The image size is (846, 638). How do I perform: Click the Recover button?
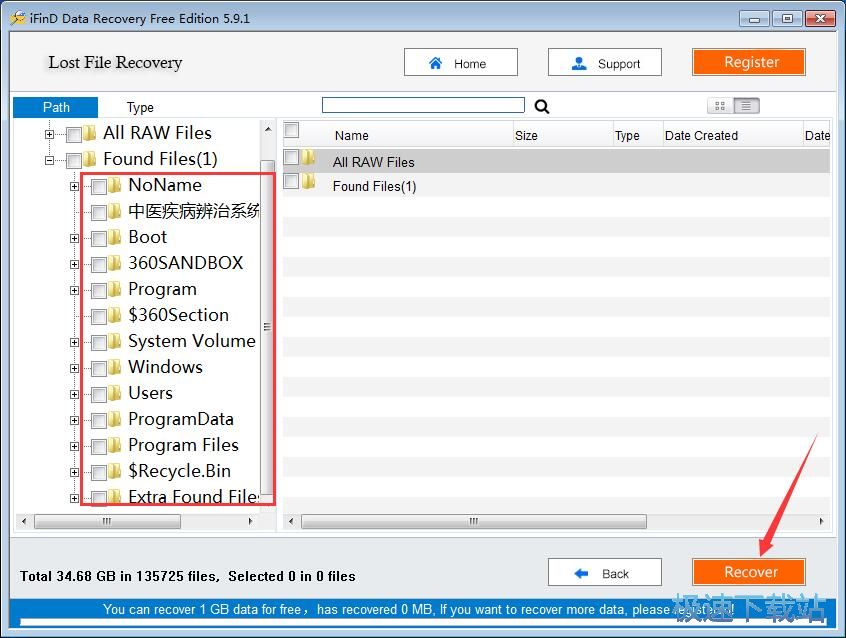tap(749, 571)
